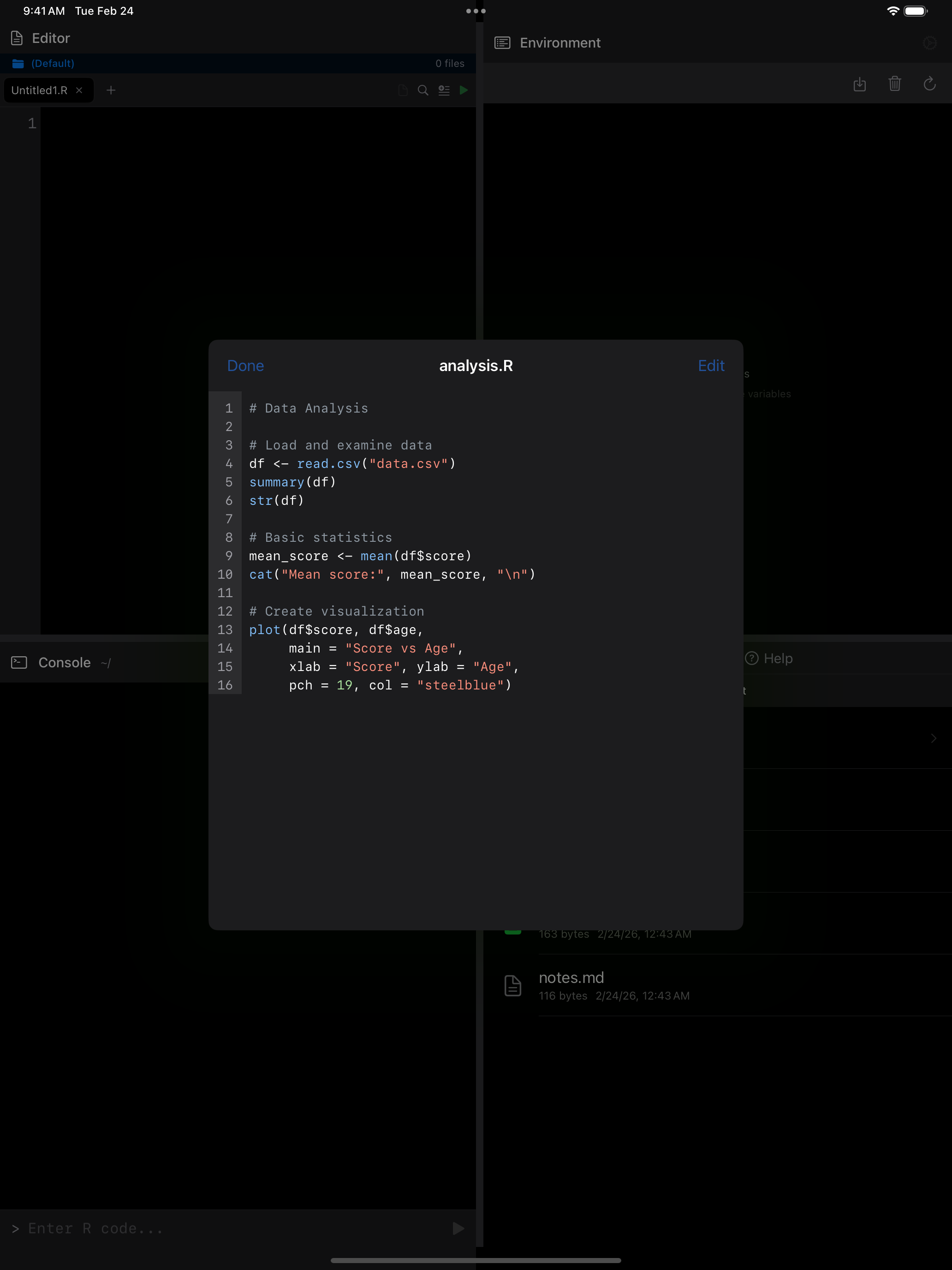Edit analysis.R using the Edit button

(710, 366)
